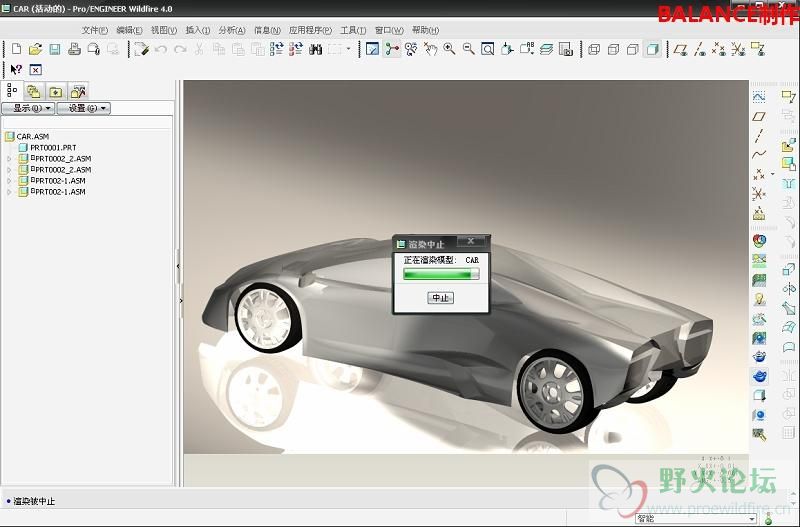Toggle datum axes display
Screen dimensions: 800x527
point(699,49)
